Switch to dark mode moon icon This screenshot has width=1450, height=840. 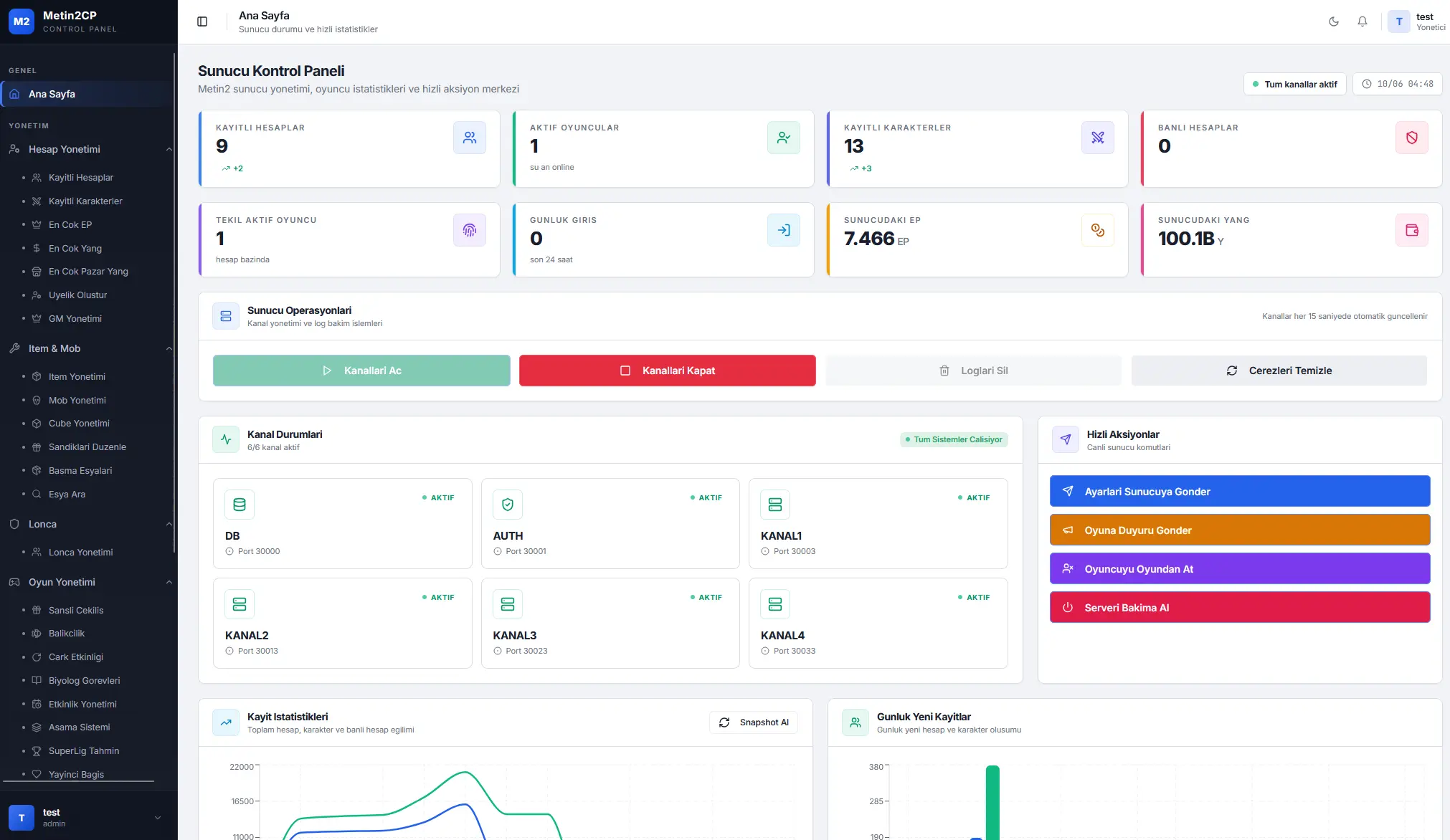(1334, 22)
